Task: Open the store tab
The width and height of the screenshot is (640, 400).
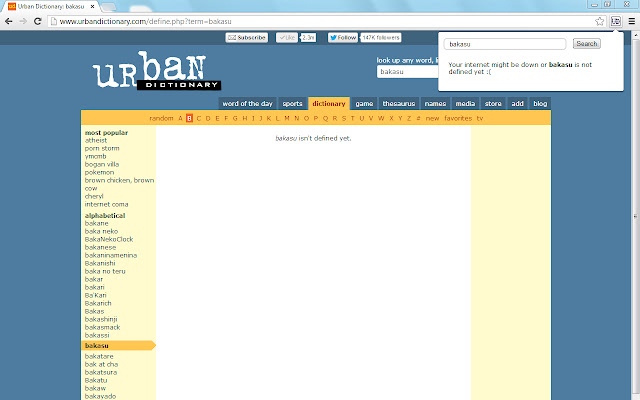Action: click(x=493, y=104)
